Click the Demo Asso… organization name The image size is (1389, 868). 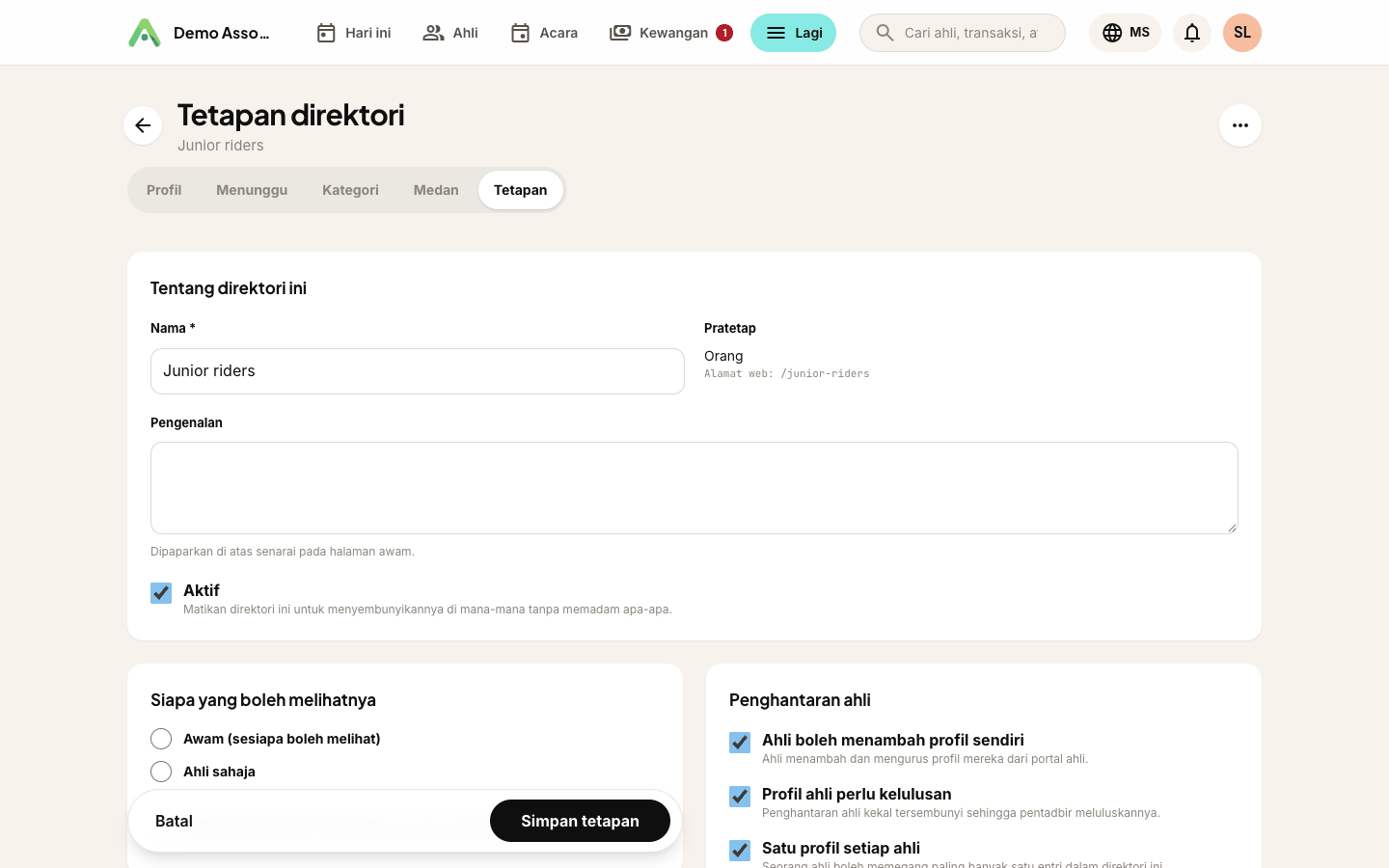click(222, 33)
